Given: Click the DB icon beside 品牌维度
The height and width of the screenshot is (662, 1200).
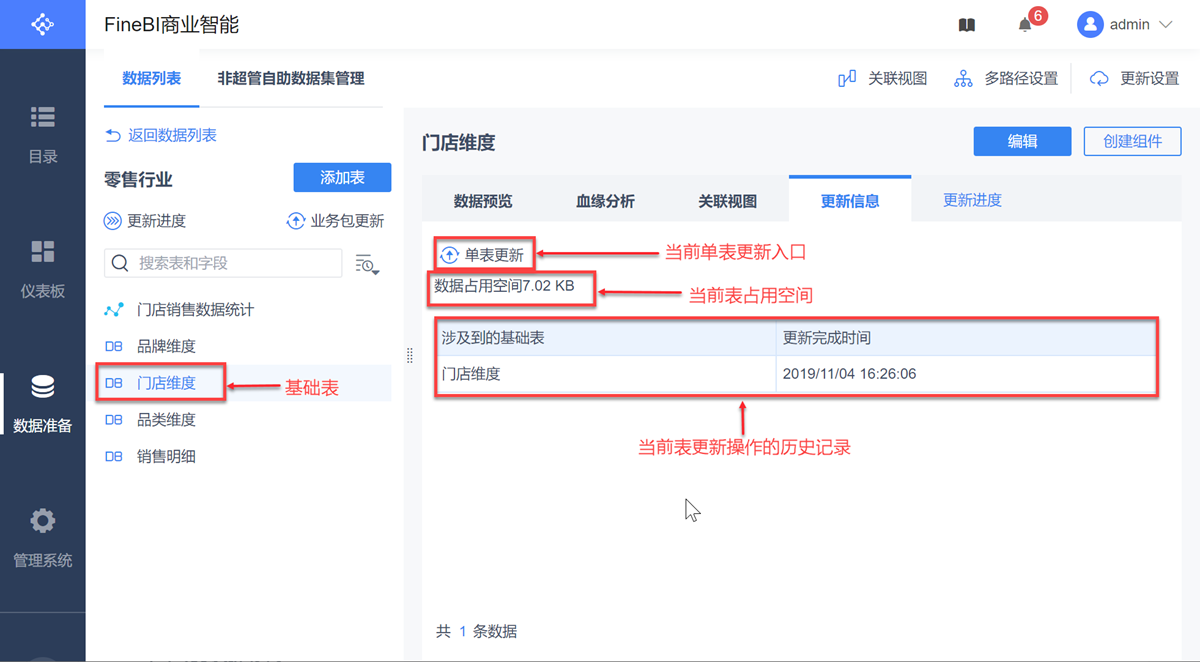Looking at the screenshot, I should (x=114, y=346).
